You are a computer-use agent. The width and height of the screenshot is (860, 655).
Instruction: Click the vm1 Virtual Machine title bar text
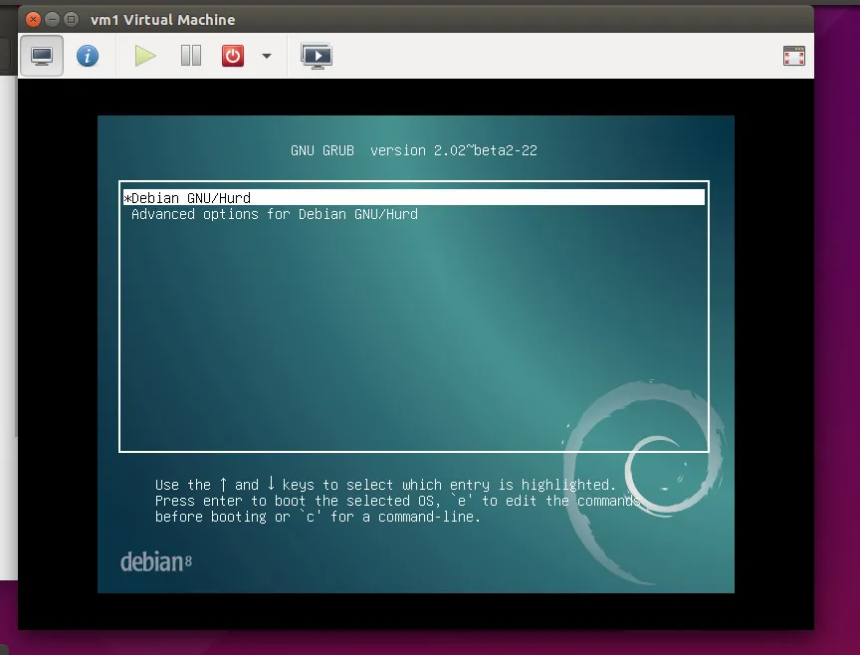(163, 20)
